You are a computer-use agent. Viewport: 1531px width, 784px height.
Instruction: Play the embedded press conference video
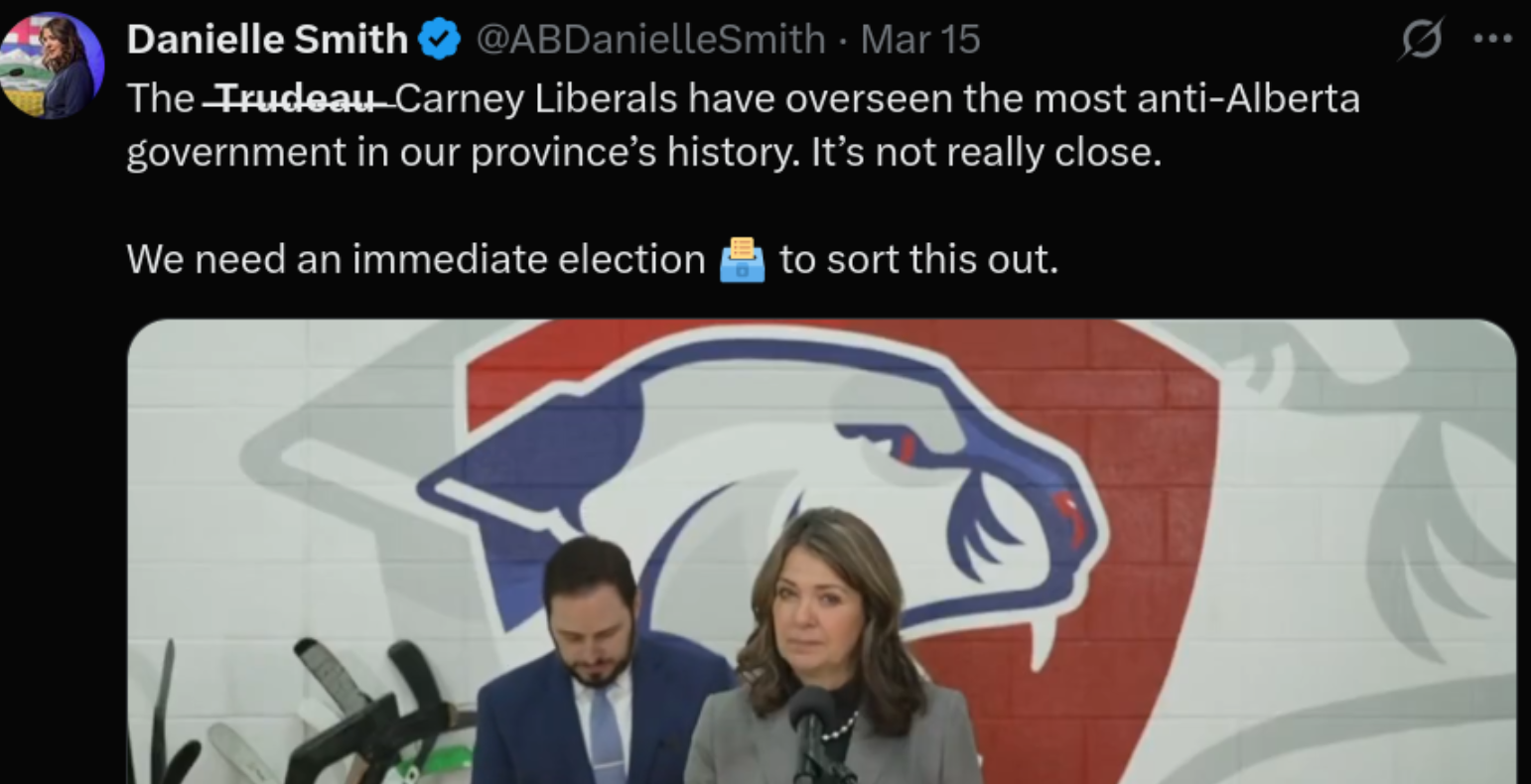pyautogui.click(x=821, y=552)
